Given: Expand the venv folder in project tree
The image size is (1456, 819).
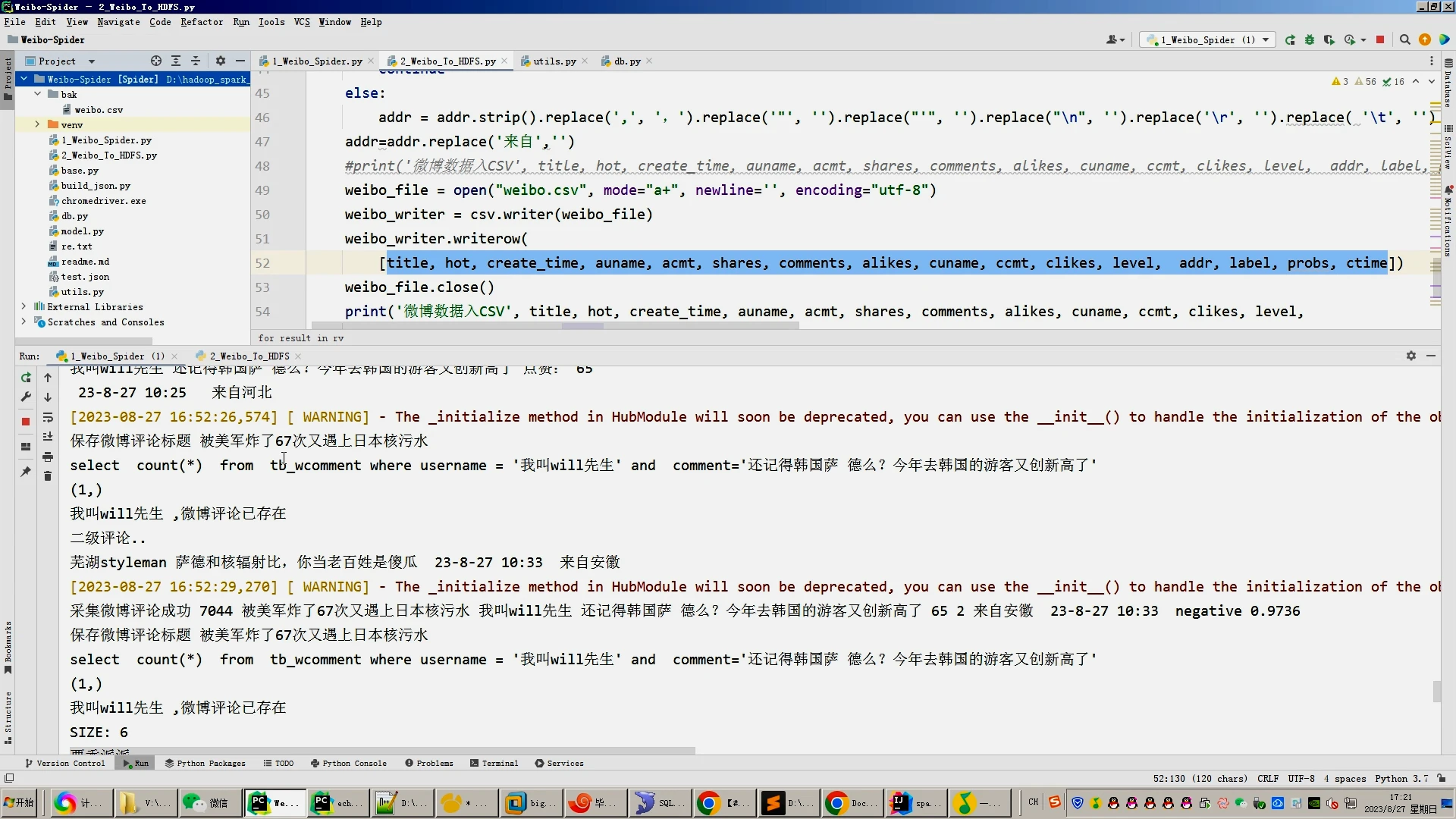Looking at the screenshot, I should click(37, 124).
